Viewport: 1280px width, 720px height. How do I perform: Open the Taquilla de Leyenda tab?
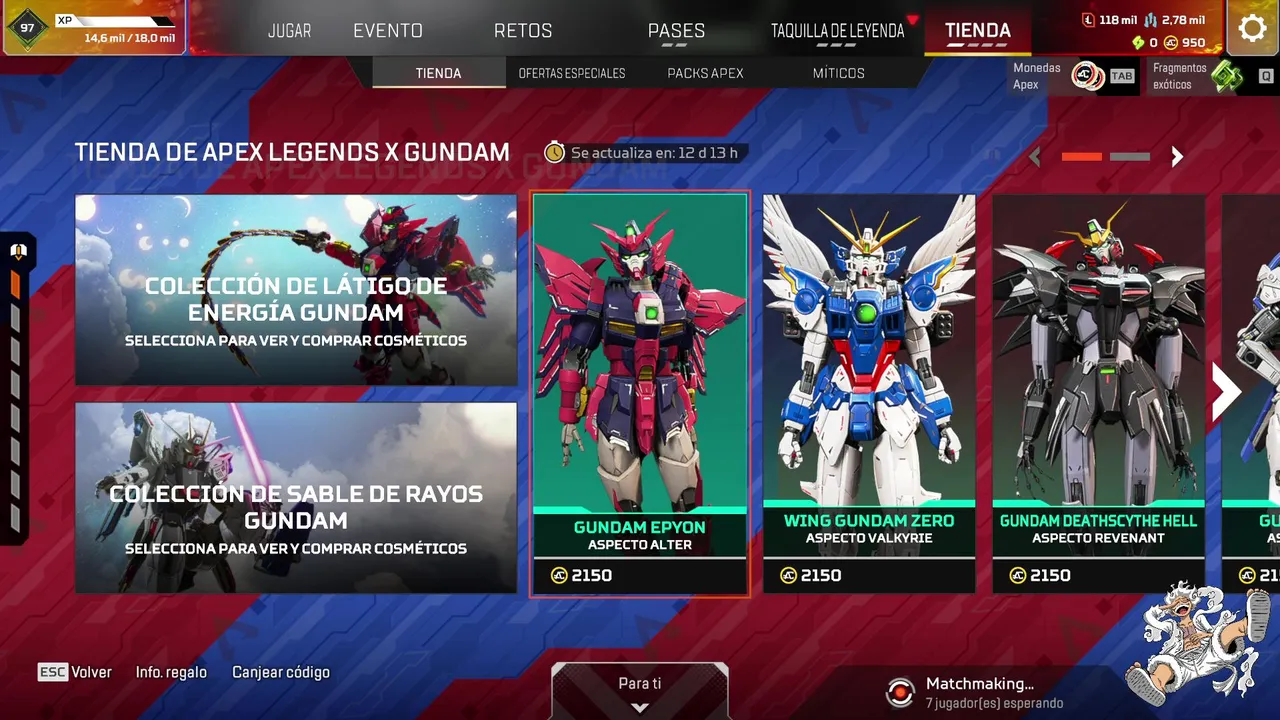pos(837,31)
